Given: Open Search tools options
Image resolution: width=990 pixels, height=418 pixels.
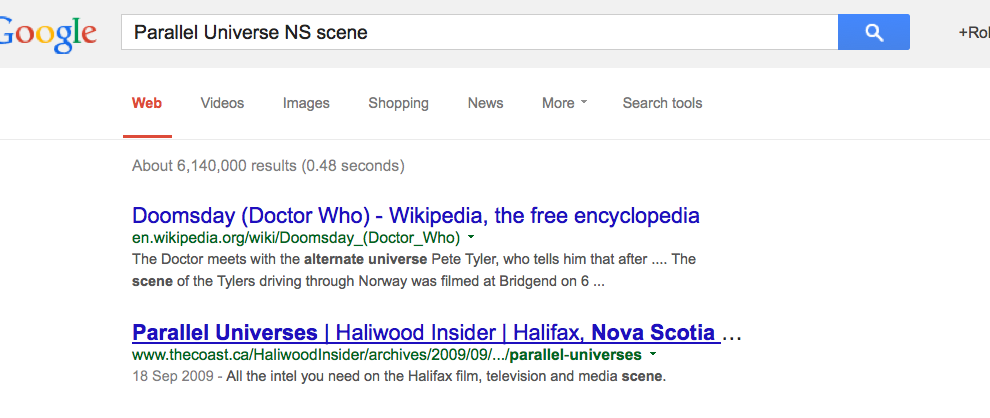Looking at the screenshot, I should click(662, 103).
